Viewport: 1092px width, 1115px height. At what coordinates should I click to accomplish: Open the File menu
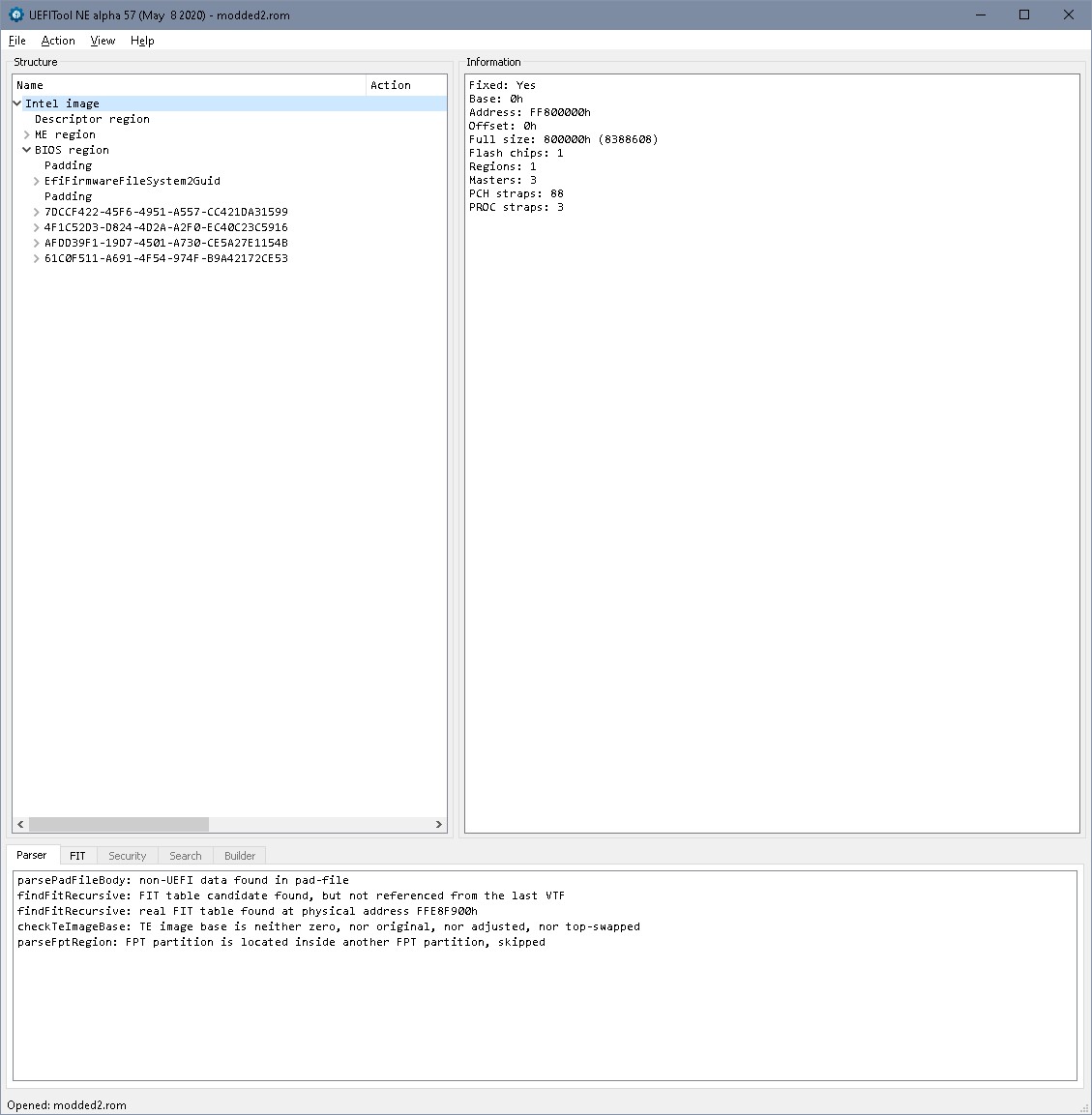(17, 41)
